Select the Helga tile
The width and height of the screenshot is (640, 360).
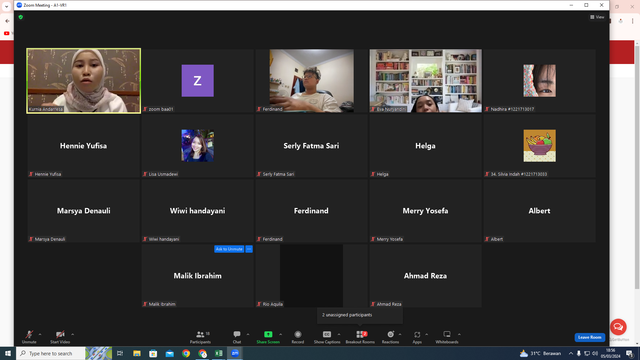pyautogui.click(x=425, y=146)
